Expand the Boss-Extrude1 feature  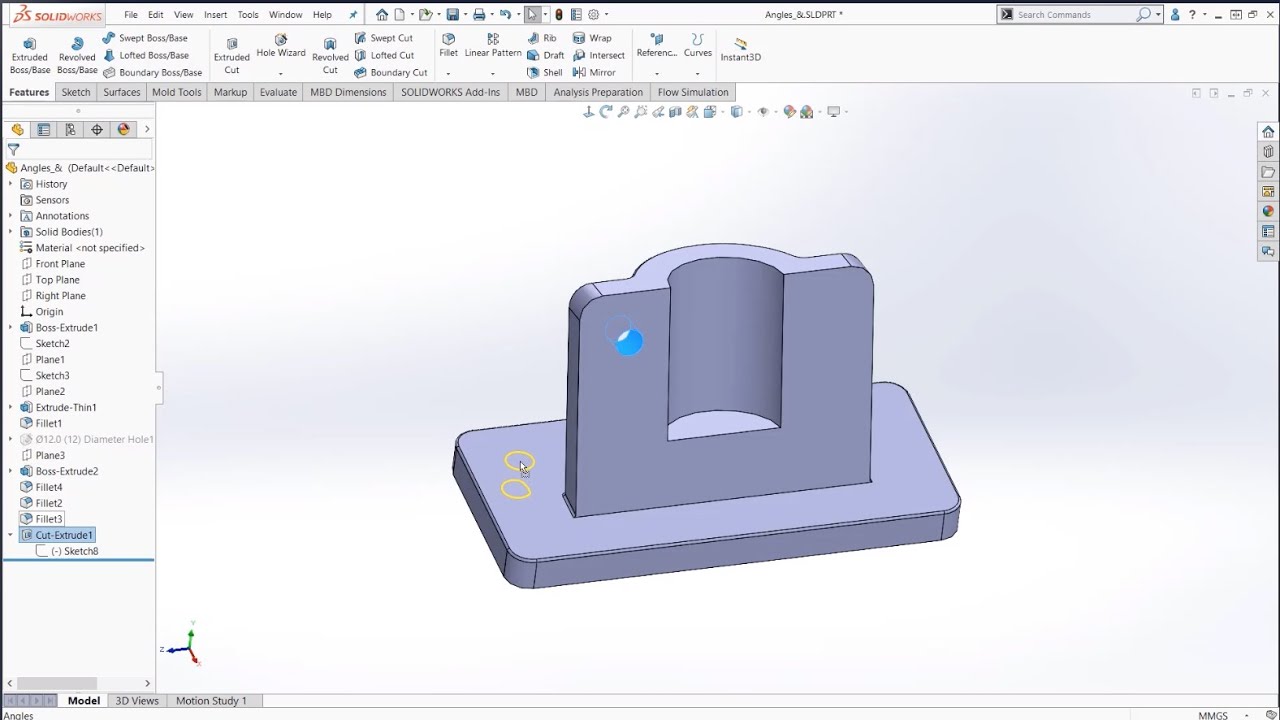click(x=11, y=328)
